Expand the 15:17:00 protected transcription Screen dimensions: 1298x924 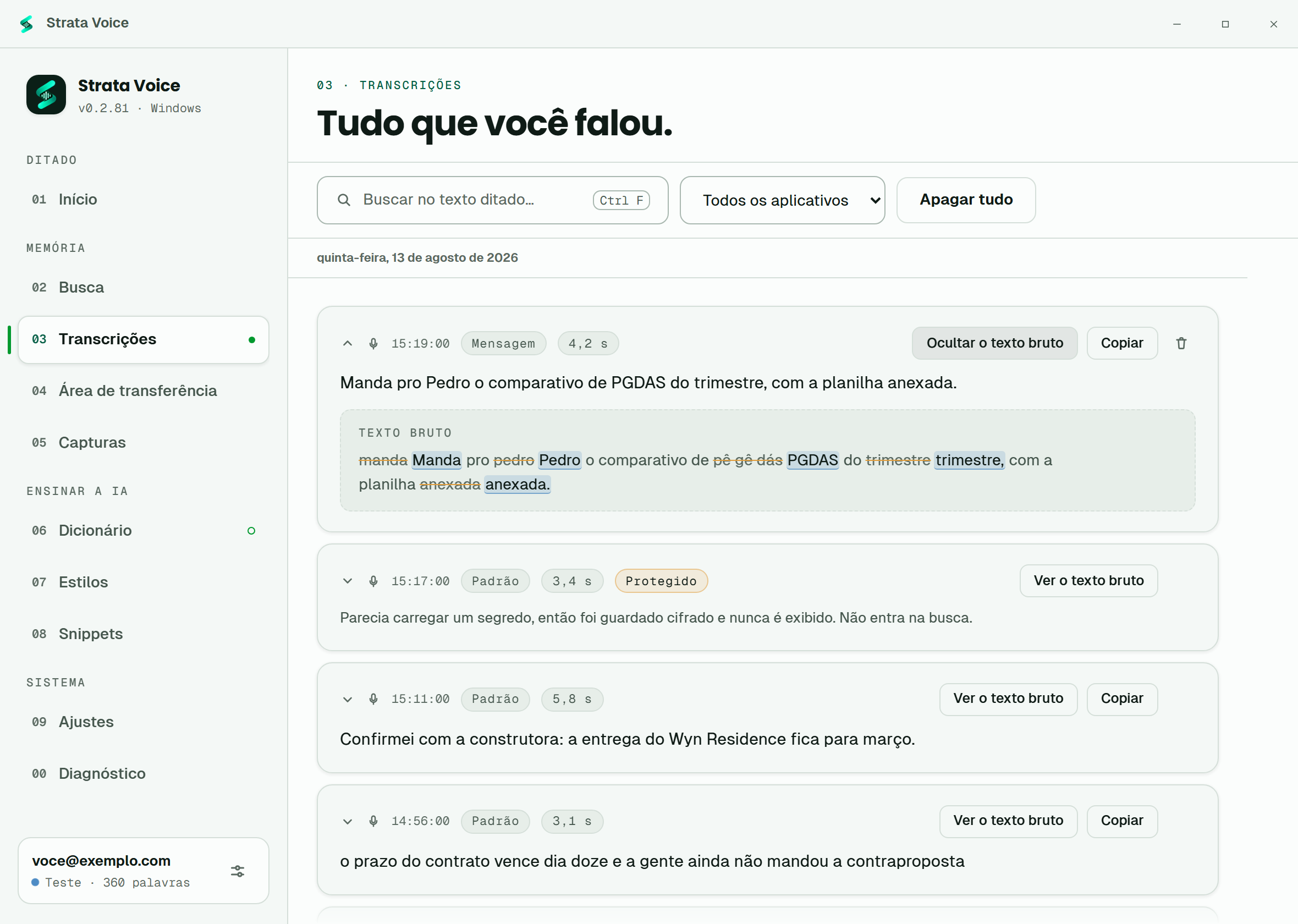348,581
